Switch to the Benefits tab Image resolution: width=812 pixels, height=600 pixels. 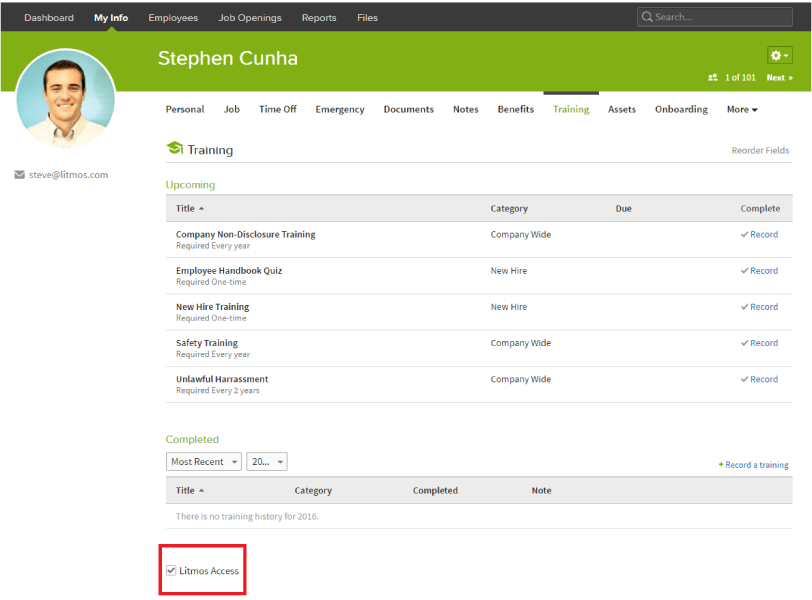pyautogui.click(x=515, y=110)
